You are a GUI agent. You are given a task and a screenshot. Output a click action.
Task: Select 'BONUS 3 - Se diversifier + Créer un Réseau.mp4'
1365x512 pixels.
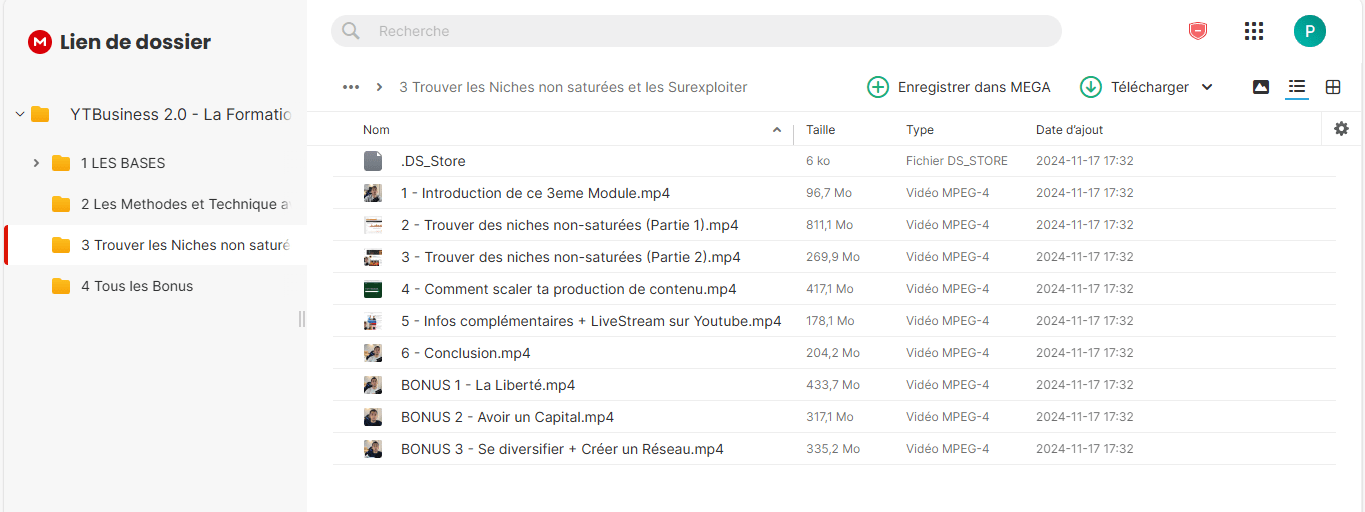click(562, 449)
